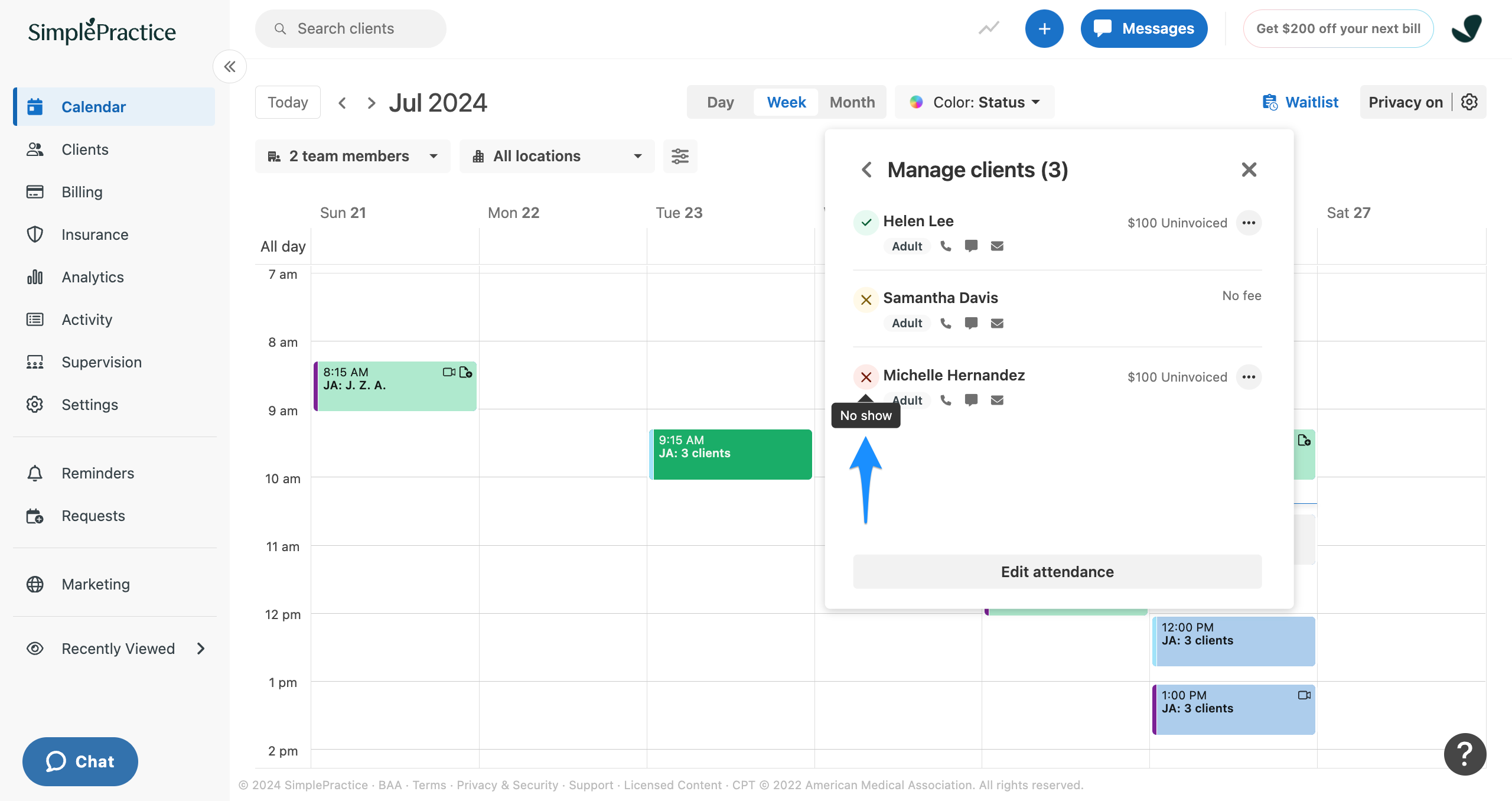Open Insurance in sidebar

pyautogui.click(x=115, y=235)
